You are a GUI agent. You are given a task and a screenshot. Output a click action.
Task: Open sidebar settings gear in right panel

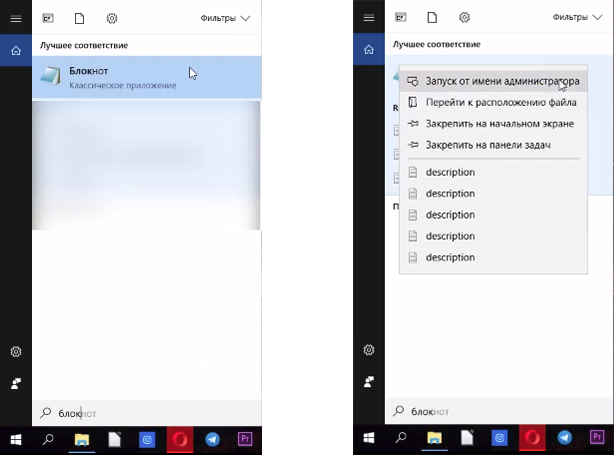(x=368, y=349)
